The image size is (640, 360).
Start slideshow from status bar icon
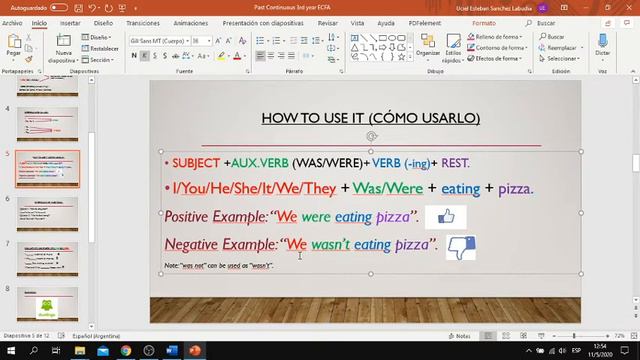[x=541, y=336]
